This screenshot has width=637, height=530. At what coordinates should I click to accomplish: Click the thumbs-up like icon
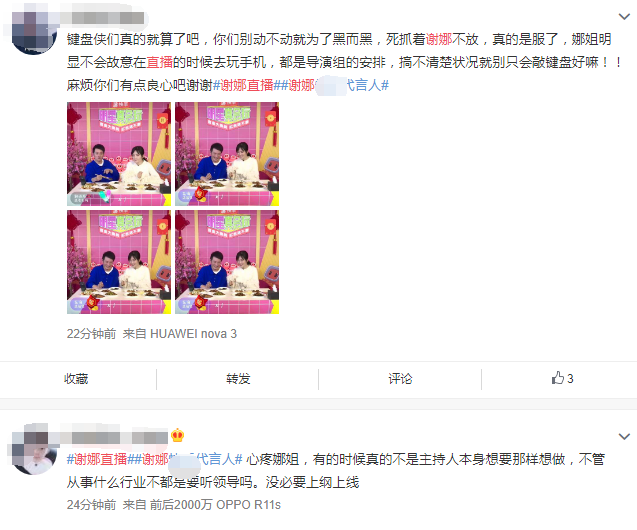(558, 378)
